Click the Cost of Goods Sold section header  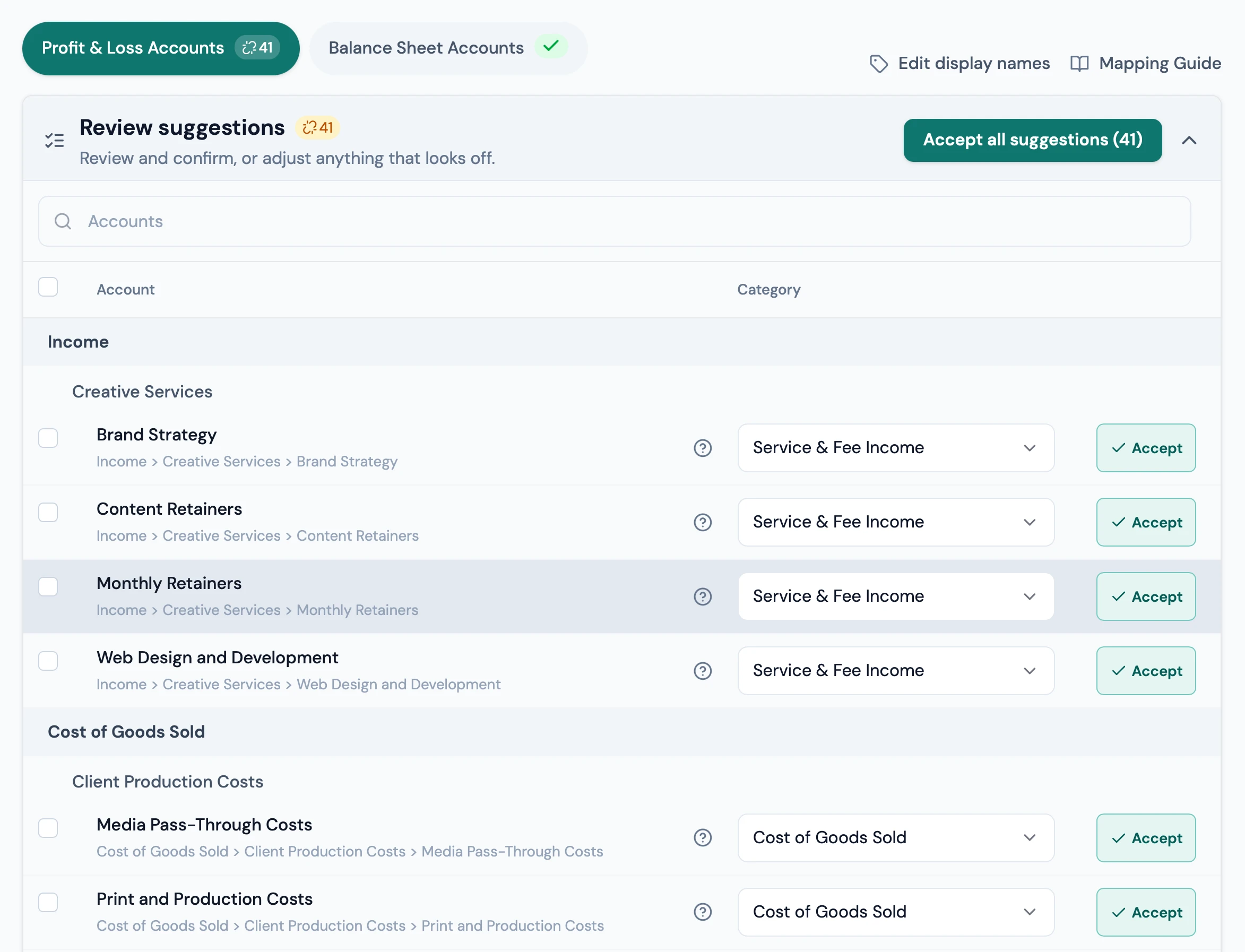[126, 732]
